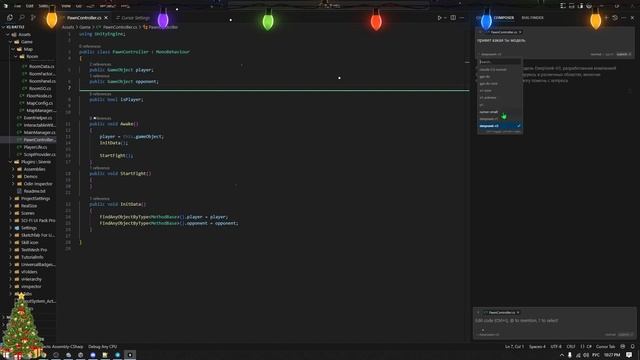Image resolution: width=640 pixels, height=360 pixels.
Task: Open PlayerLife.cs file
Action: (x=35, y=147)
